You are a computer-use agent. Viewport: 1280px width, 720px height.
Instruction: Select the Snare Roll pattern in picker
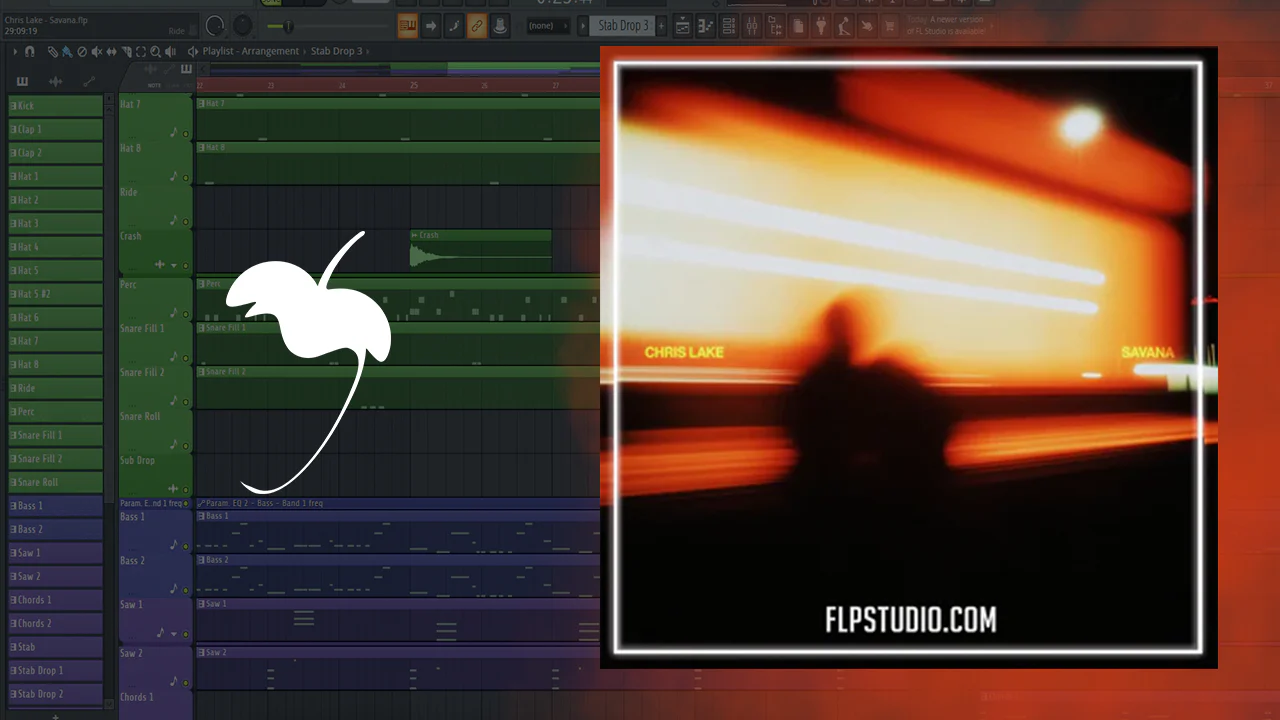[x=56, y=482]
